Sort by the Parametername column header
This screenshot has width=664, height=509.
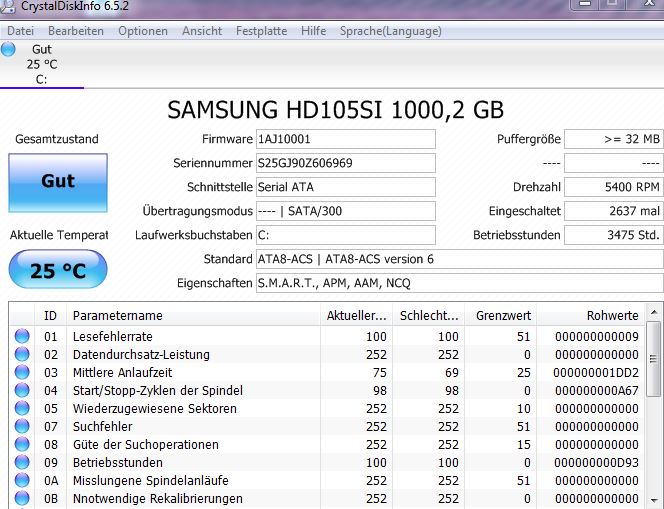tap(194, 315)
